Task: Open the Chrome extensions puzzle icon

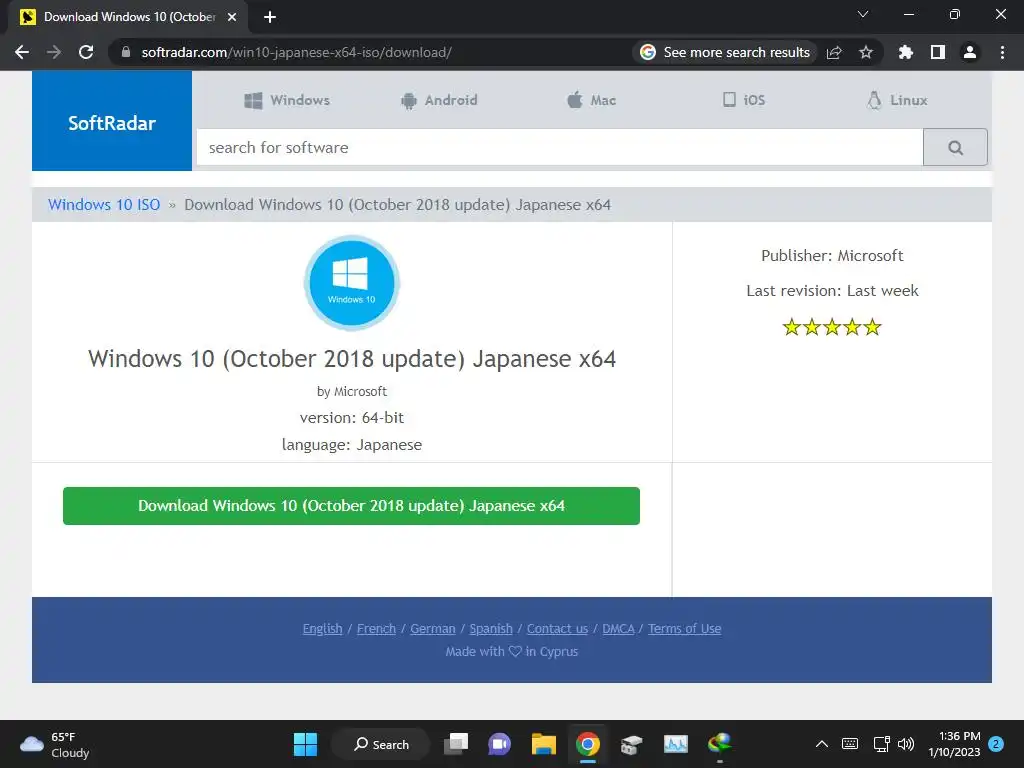Action: coord(906,52)
